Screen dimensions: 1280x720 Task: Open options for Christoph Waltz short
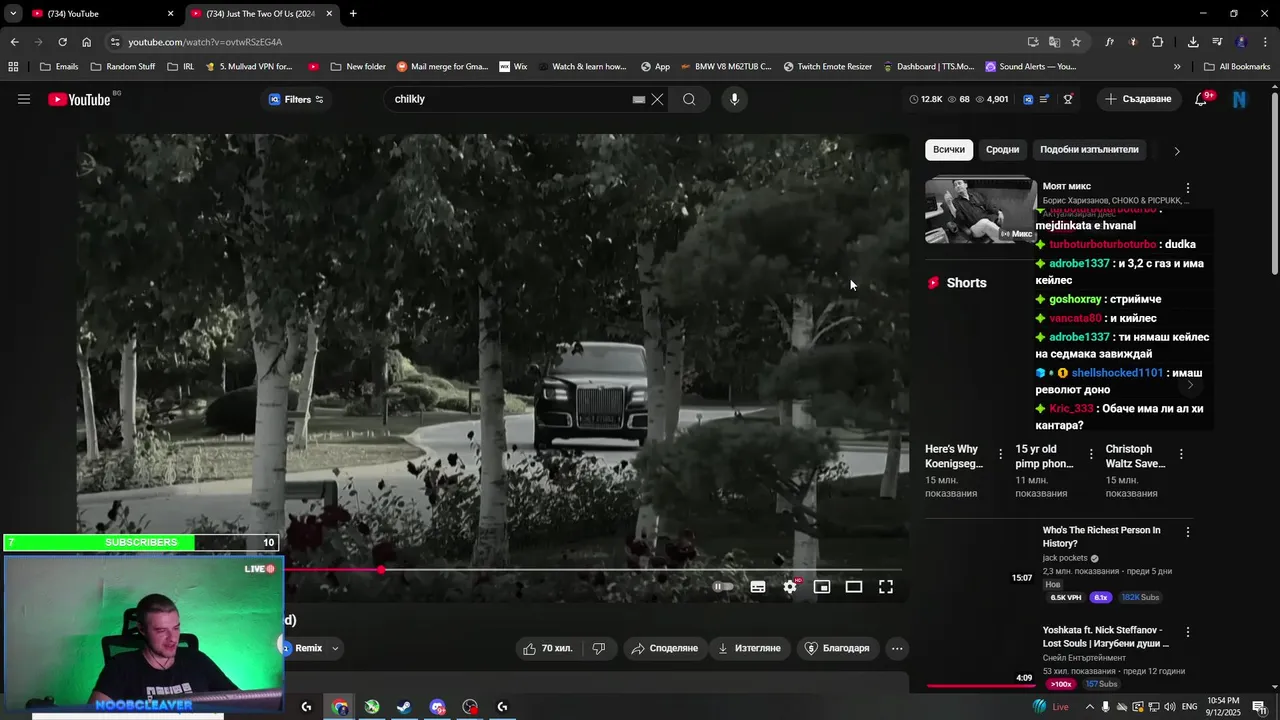coord(1181,454)
